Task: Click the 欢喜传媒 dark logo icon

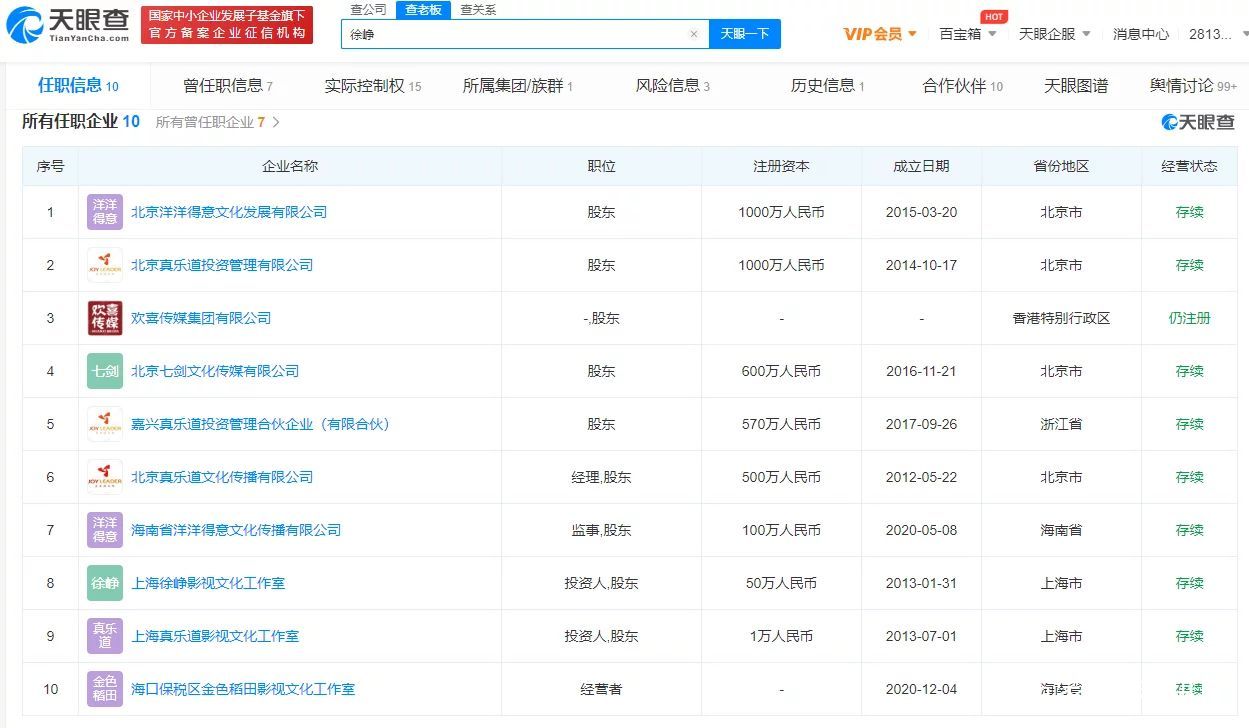Action: (104, 318)
